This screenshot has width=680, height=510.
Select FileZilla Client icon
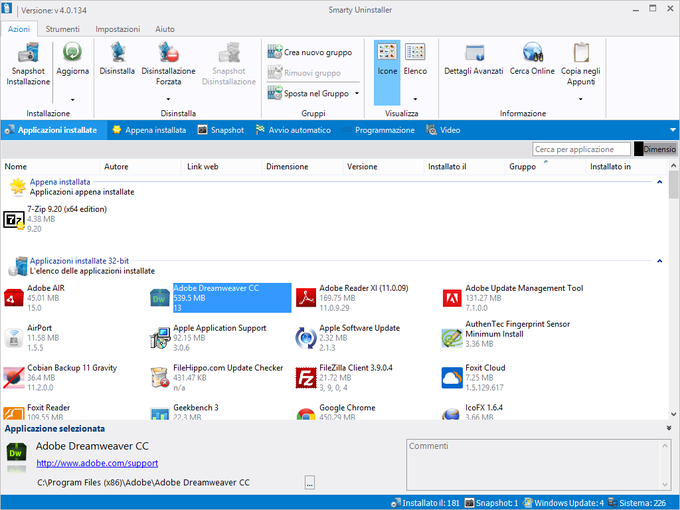pyautogui.click(x=306, y=378)
